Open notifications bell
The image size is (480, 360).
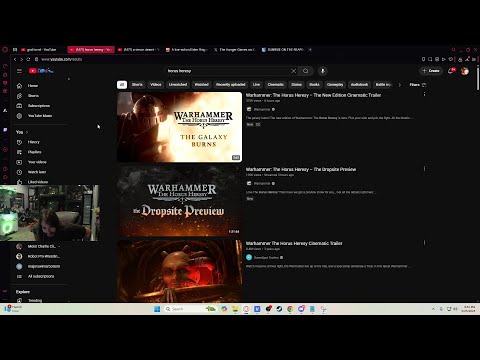tap(451, 71)
